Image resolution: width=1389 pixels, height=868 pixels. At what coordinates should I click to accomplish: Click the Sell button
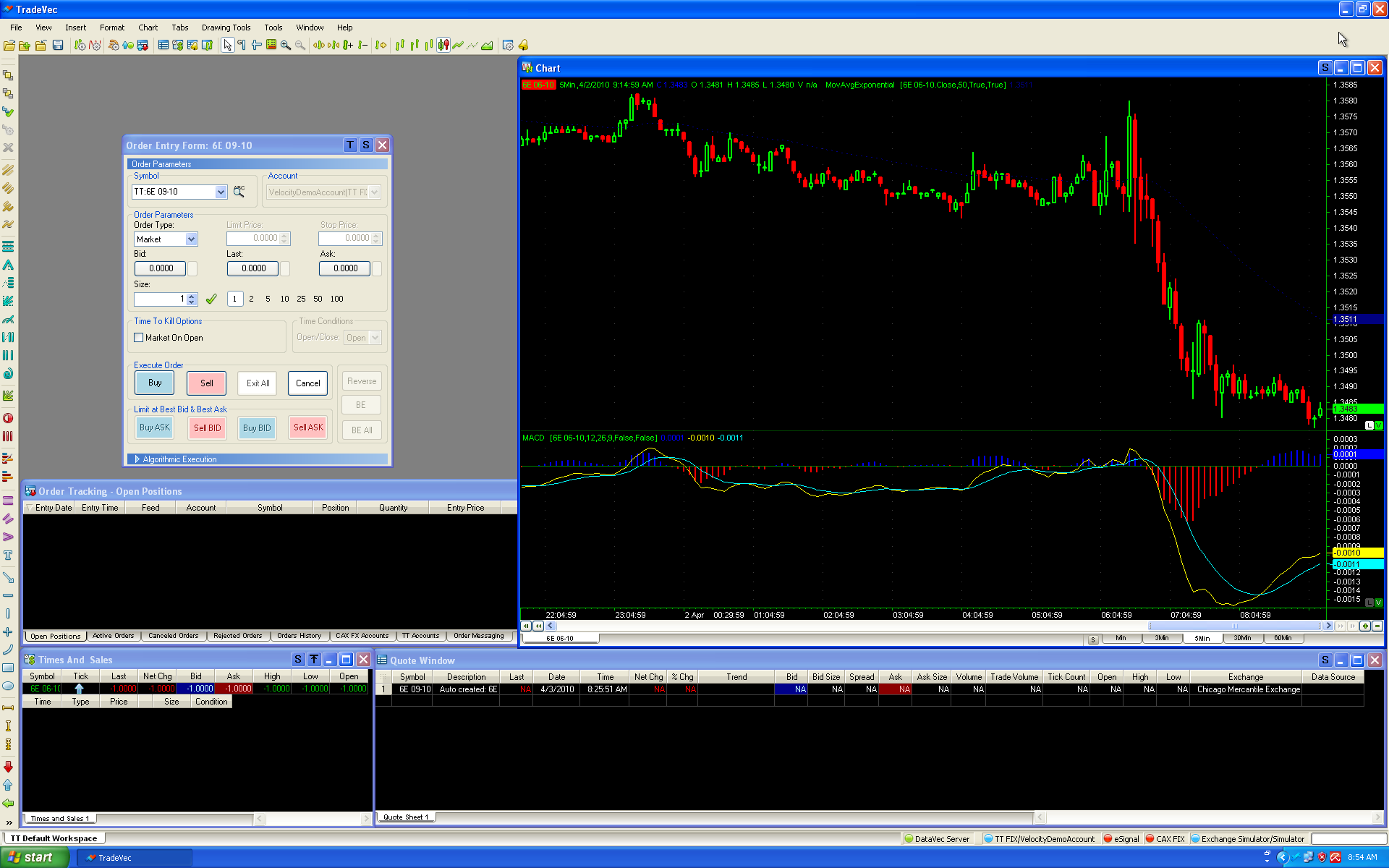click(x=207, y=383)
